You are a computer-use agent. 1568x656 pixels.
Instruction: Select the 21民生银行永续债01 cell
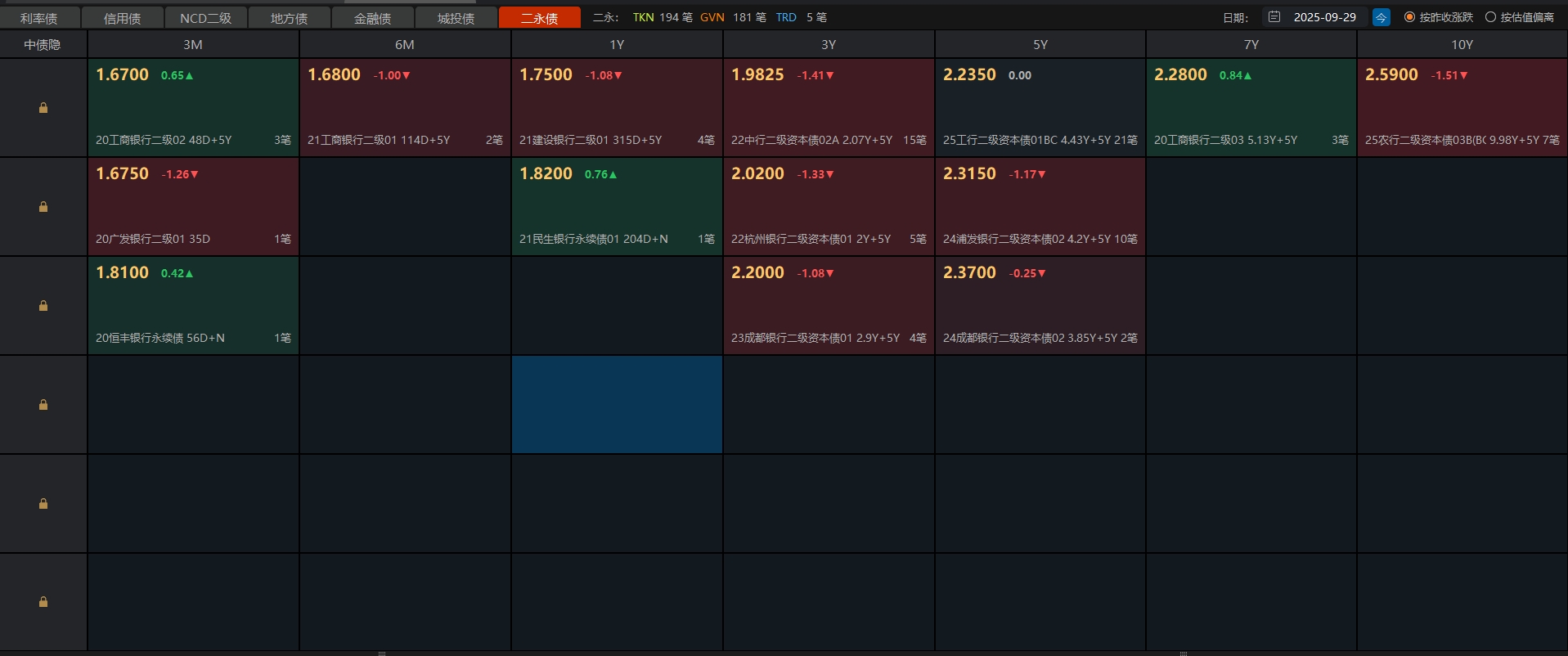pyautogui.click(x=617, y=206)
